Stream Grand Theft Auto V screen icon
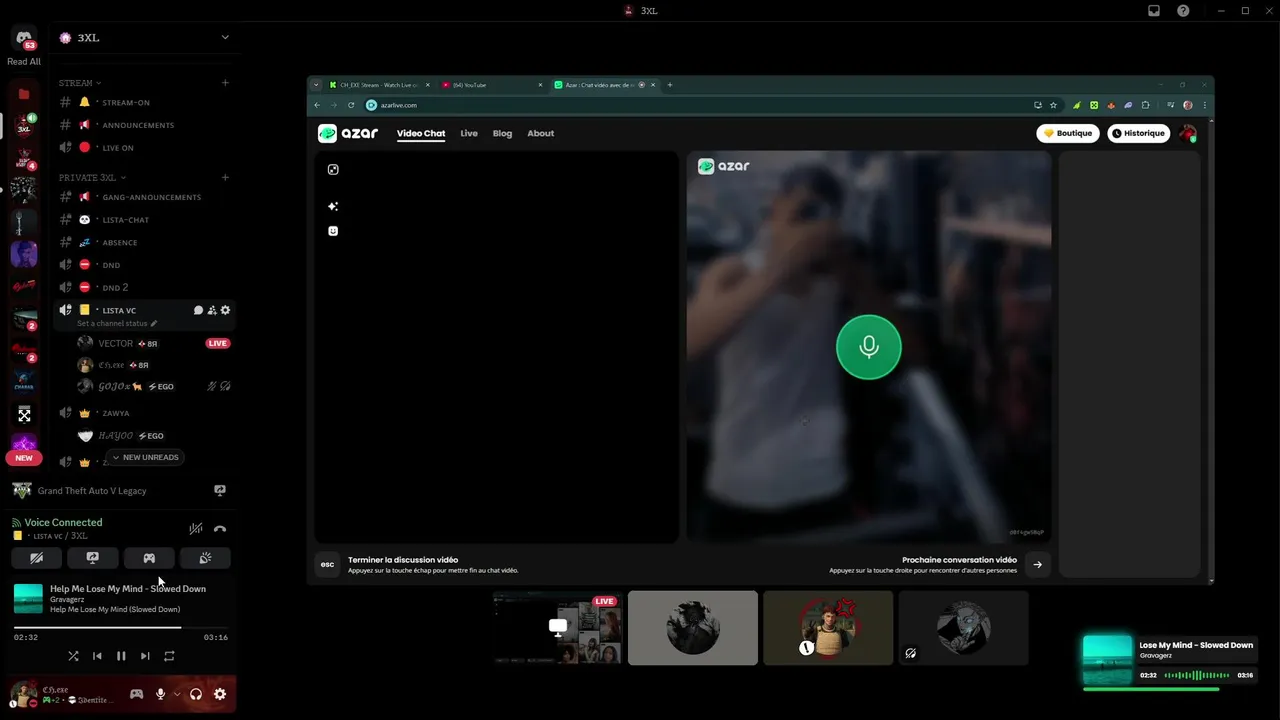The image size is (1280, 720). tap(220, 491)
